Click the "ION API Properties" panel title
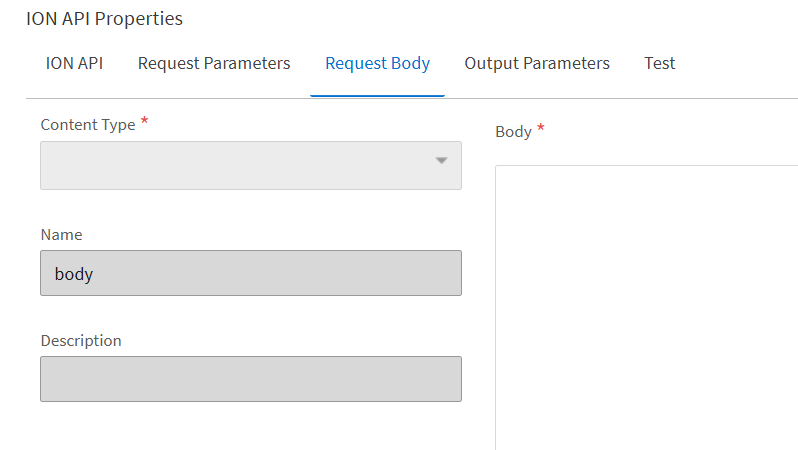The width and height of the screenshot is (798, 450). [104, 19]
